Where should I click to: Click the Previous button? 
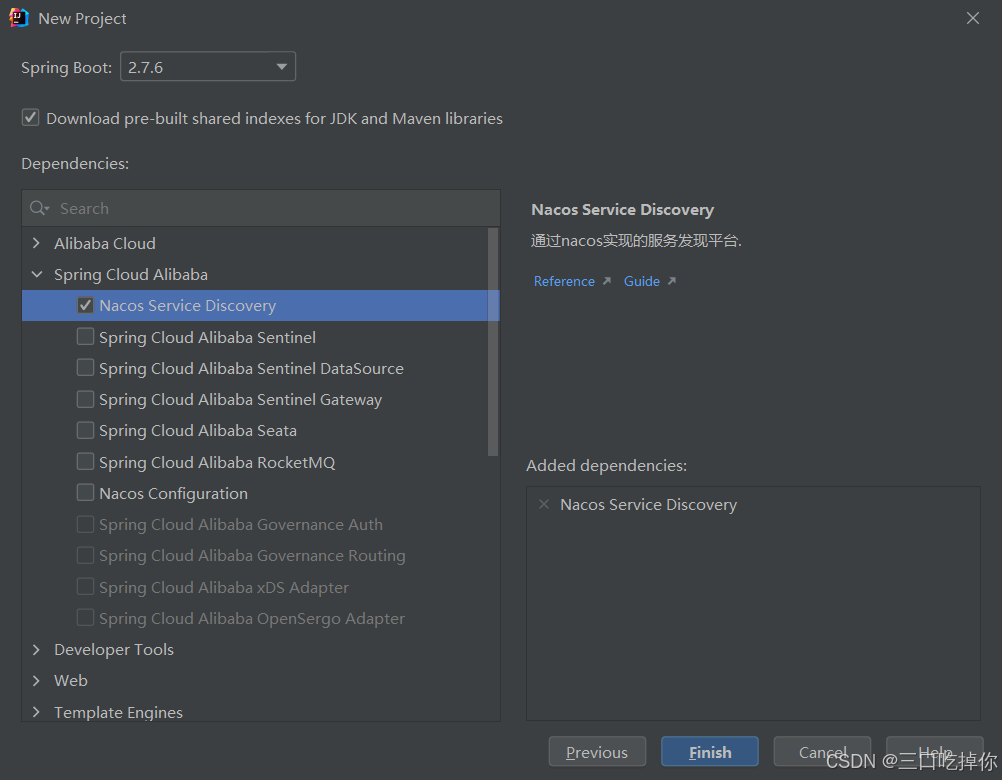click(x=597, y=752)
